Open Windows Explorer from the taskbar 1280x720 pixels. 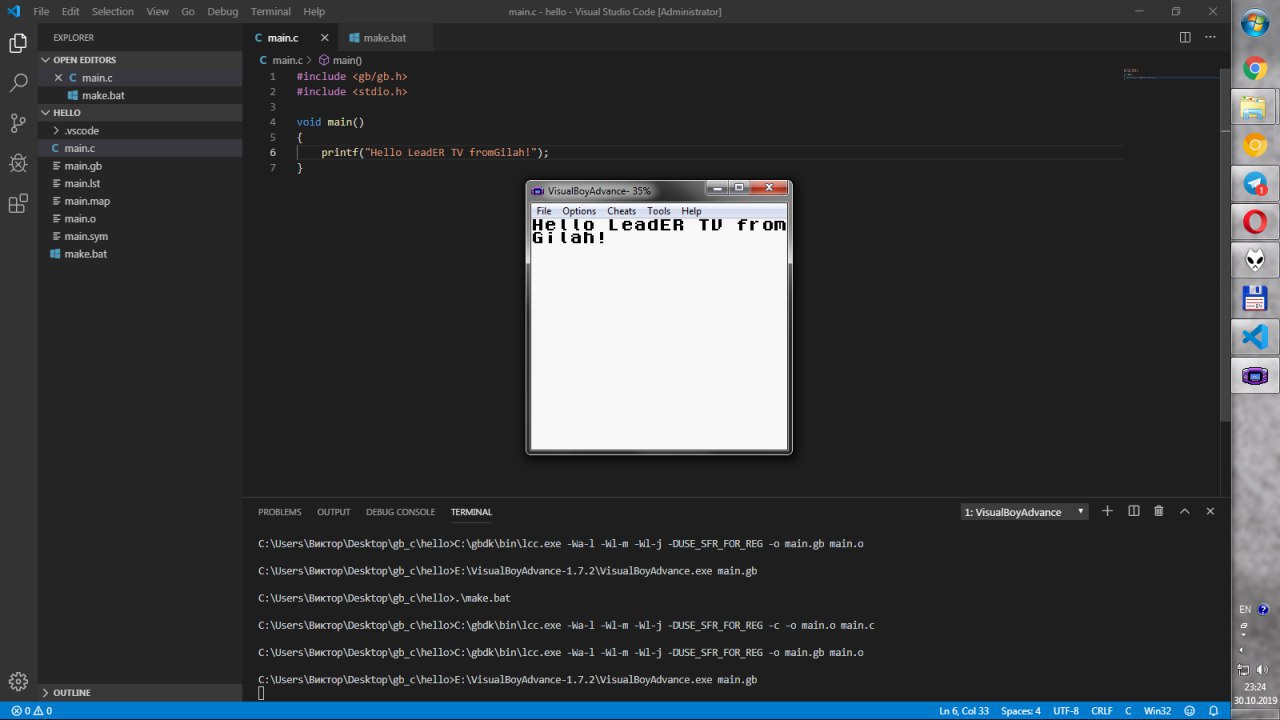1255,108
